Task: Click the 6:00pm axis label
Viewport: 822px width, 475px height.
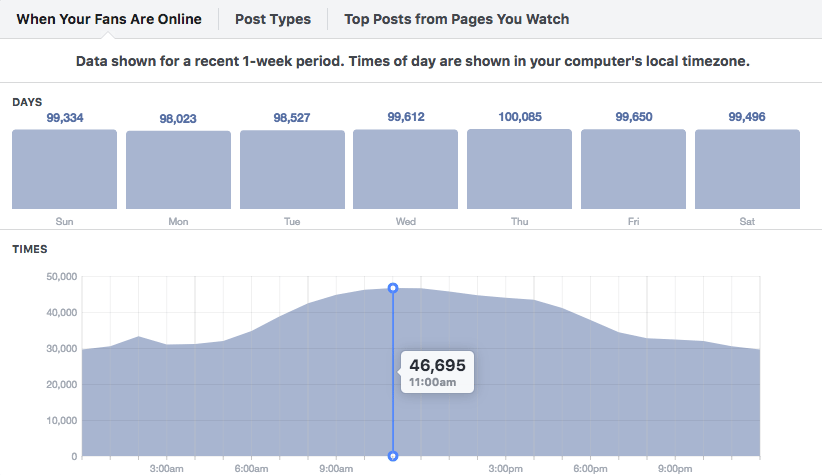Action: [x=590, y=469]
